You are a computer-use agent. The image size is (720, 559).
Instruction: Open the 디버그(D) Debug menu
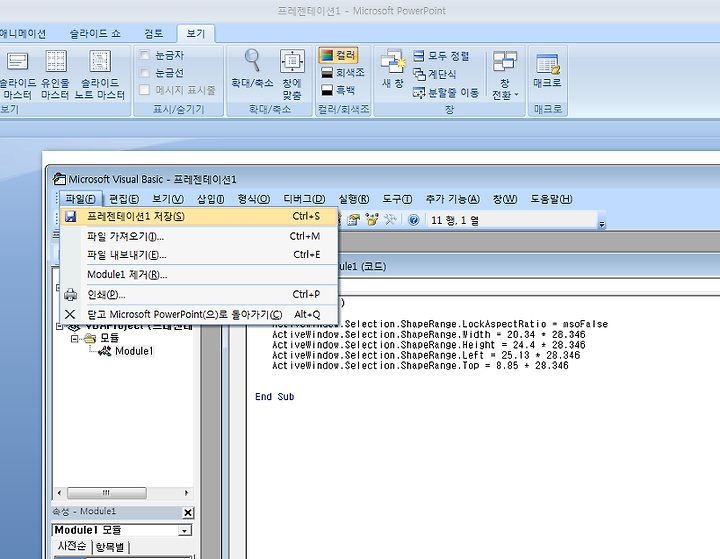click(304, 199)
